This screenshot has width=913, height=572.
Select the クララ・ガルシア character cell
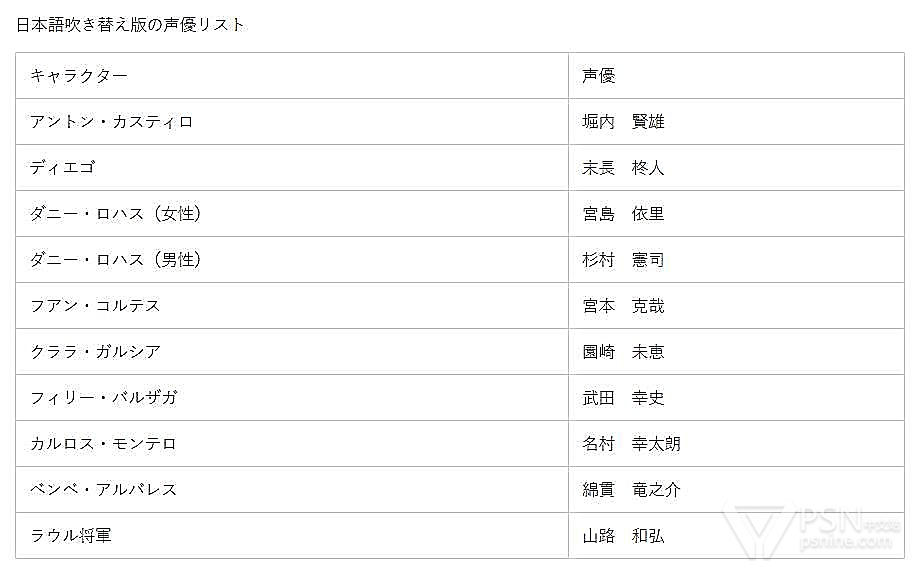point(95,352)
